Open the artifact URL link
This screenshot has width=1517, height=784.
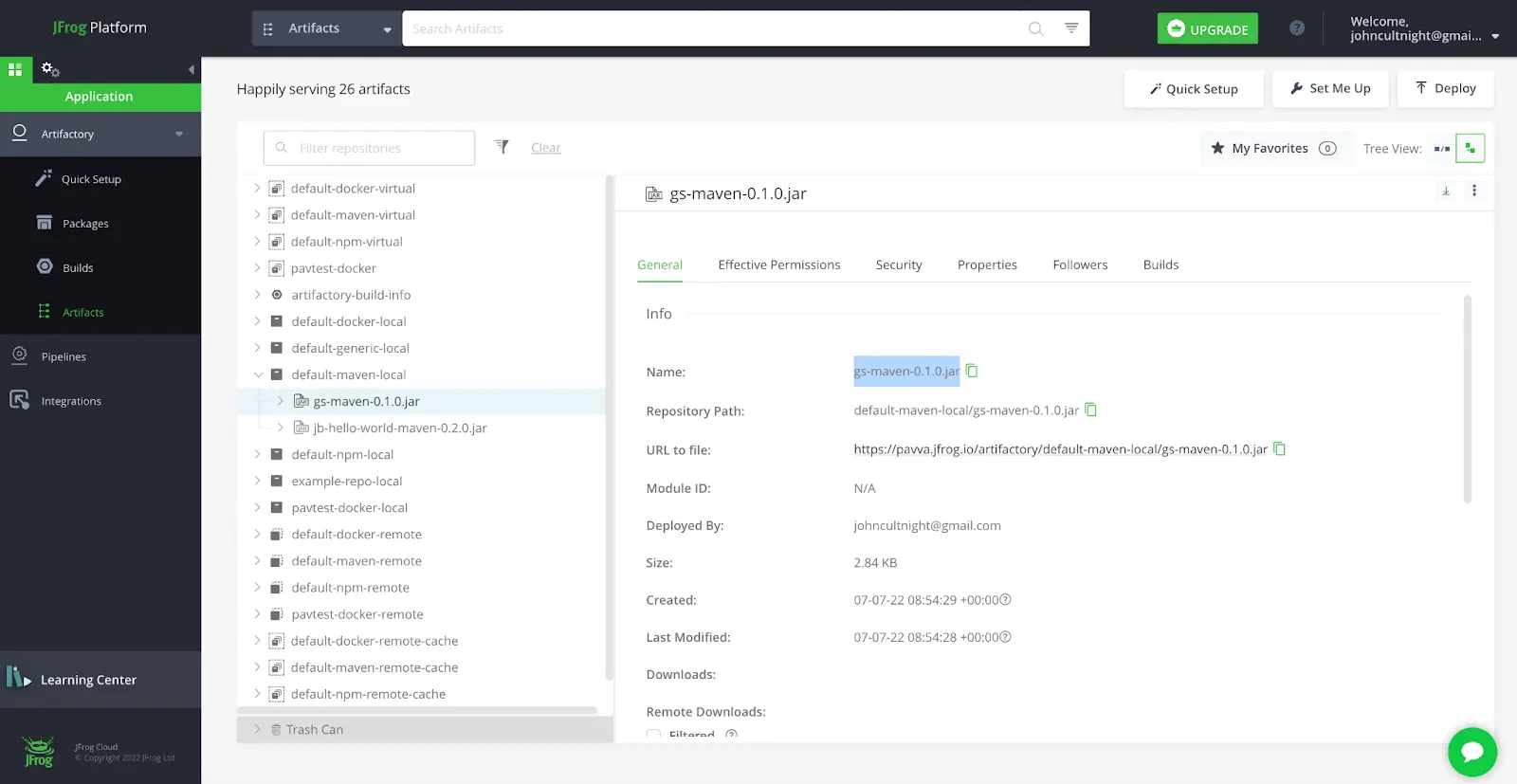click(1060, 449)
